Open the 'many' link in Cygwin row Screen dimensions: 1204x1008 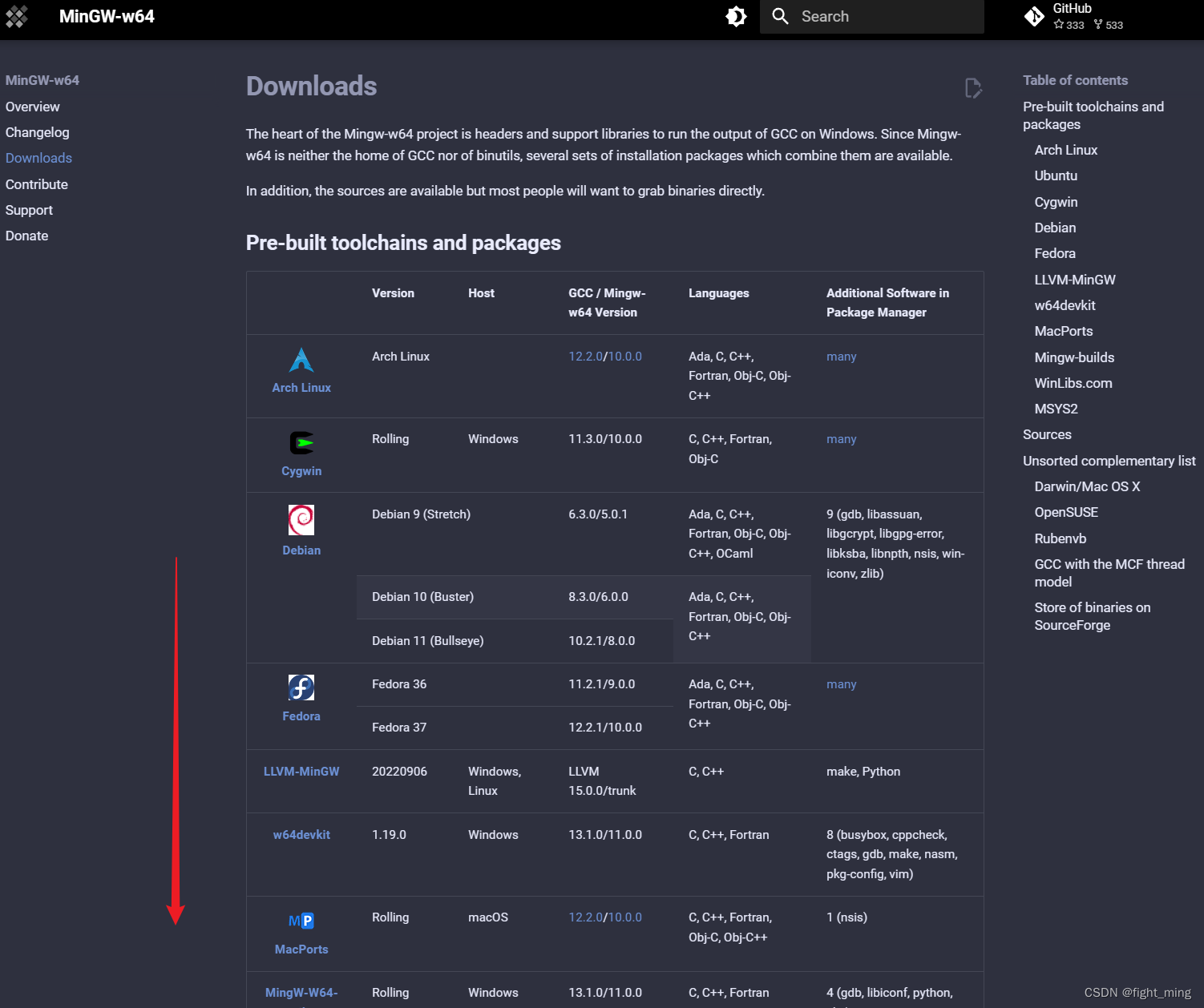coord(842,439)
